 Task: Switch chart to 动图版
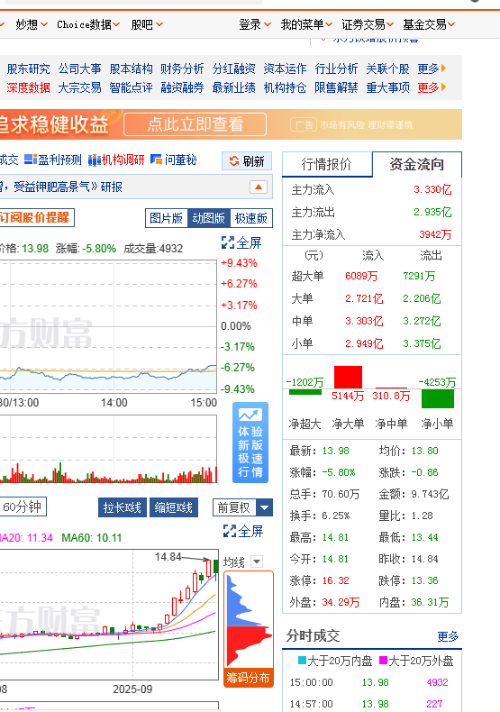(209, 218)
